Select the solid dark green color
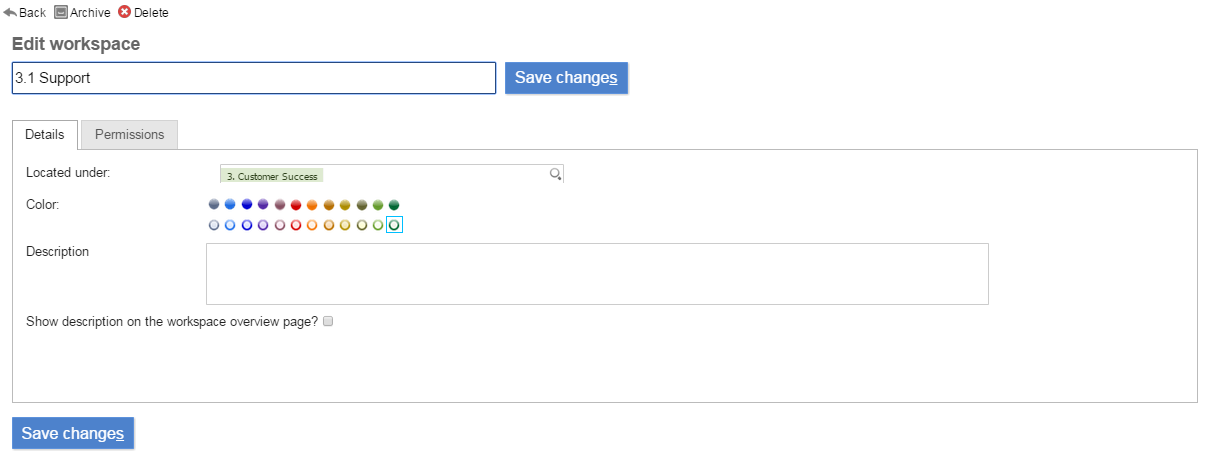Screen dimensions: 1208x461 click(x=394, y=205)
